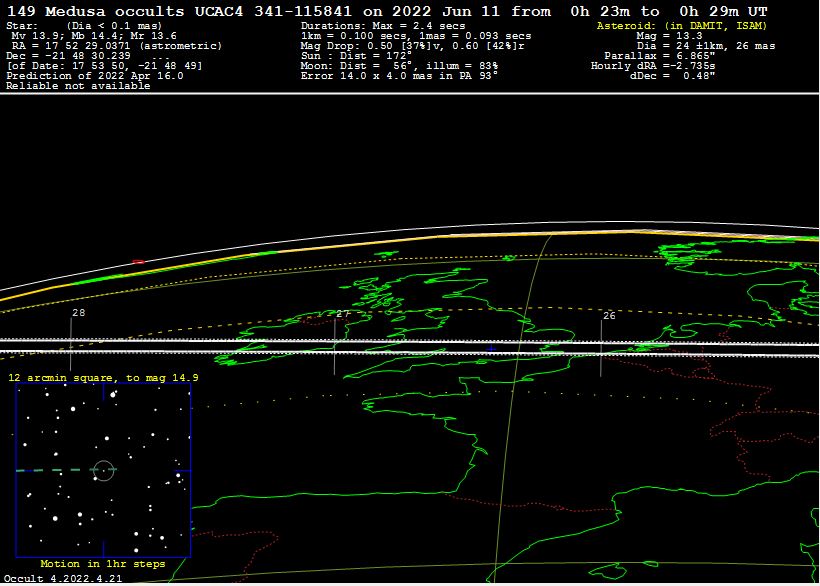Screen dimensions: 820x586
Task: Click the yellow 'Asteroid: (in DAMIT, ISAM)' heading
Action: point(674,25)
